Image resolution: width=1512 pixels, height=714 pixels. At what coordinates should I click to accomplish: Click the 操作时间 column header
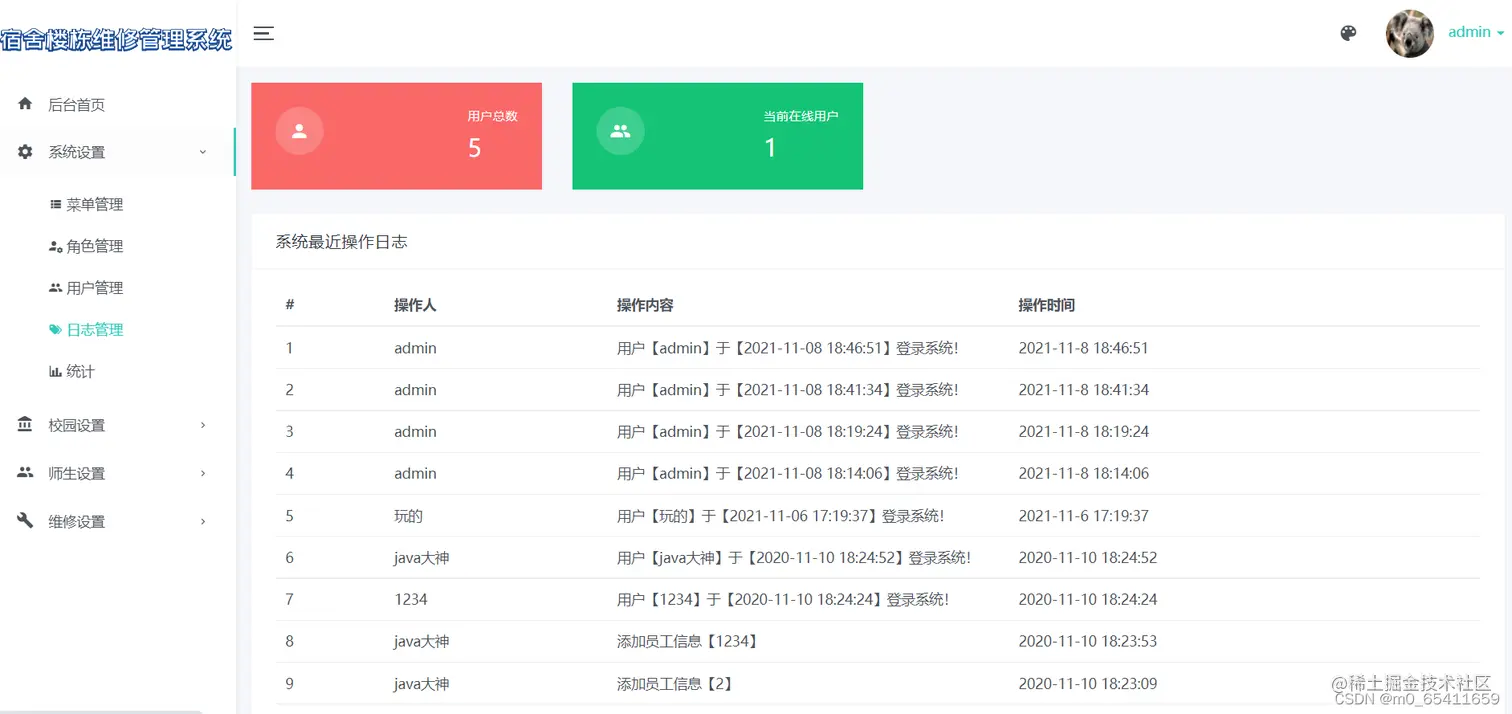coord(1047,305)
